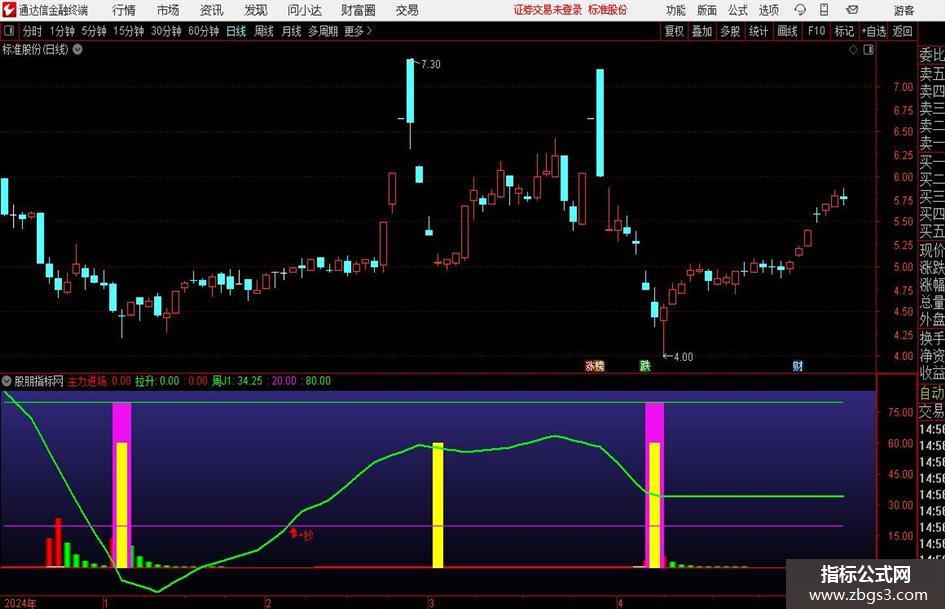
Task: Switch to the 60分钟 period tab
Action: [204, 31]
